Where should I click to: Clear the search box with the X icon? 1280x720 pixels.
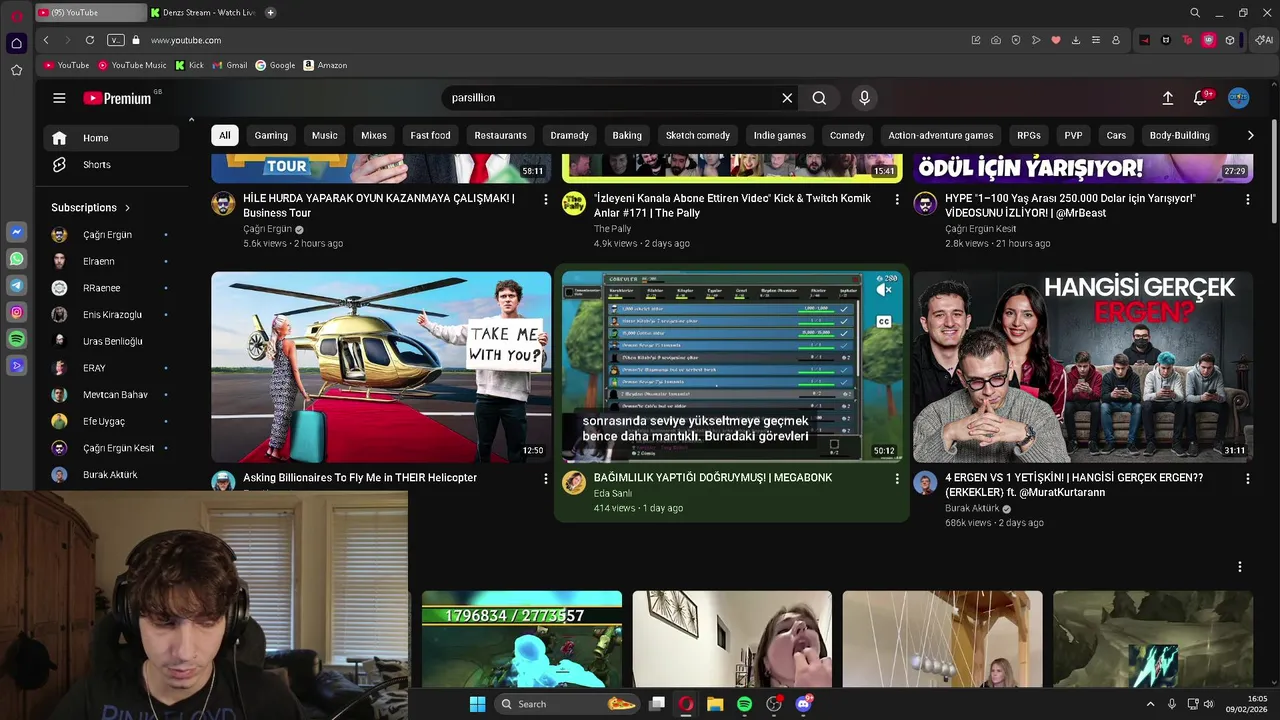pyautogui.click(x=787, y=98)
